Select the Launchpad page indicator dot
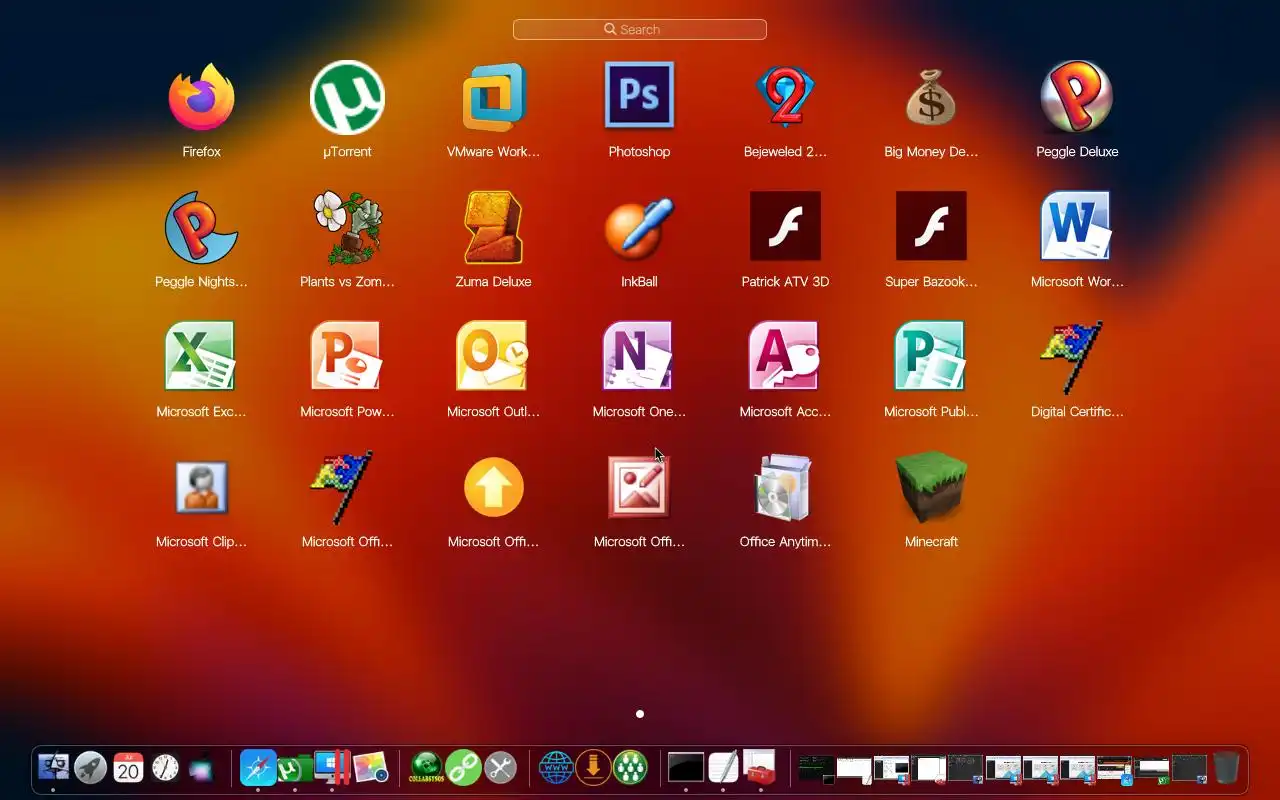The width and height of the screenshot is (1280, 800). (x=640, y=714)
